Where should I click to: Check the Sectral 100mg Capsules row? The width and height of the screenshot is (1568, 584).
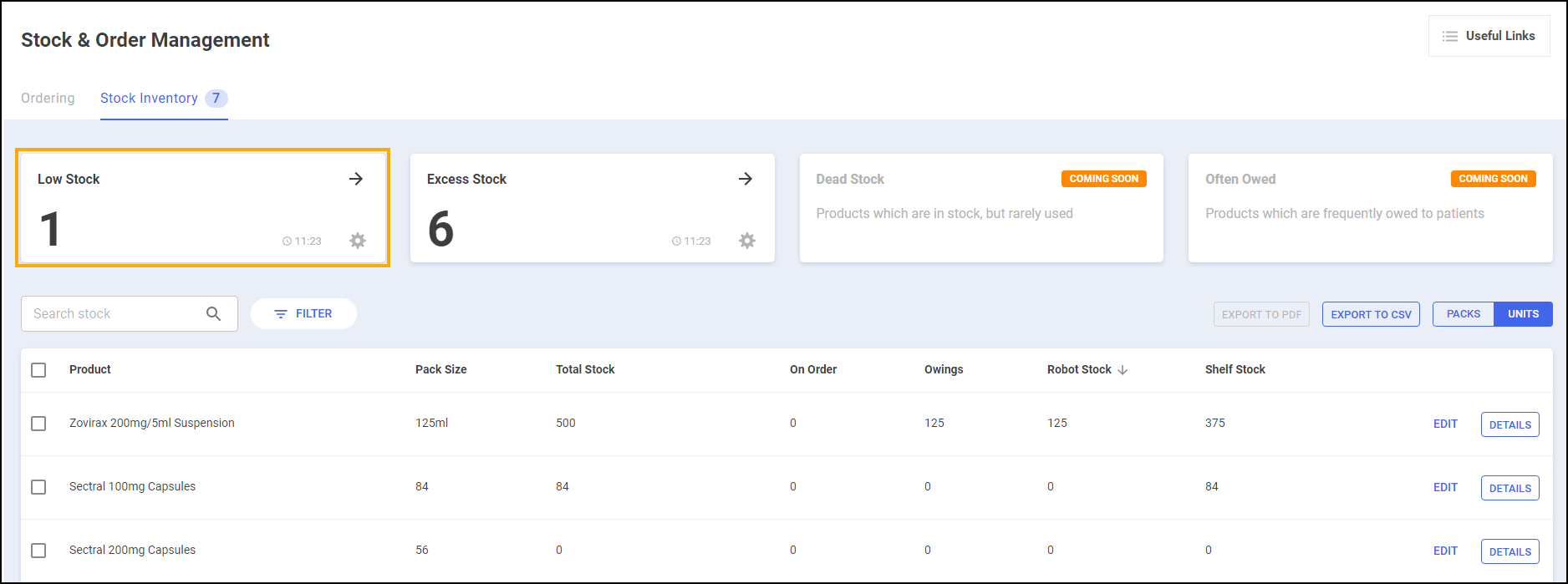[x=38, y=487]
